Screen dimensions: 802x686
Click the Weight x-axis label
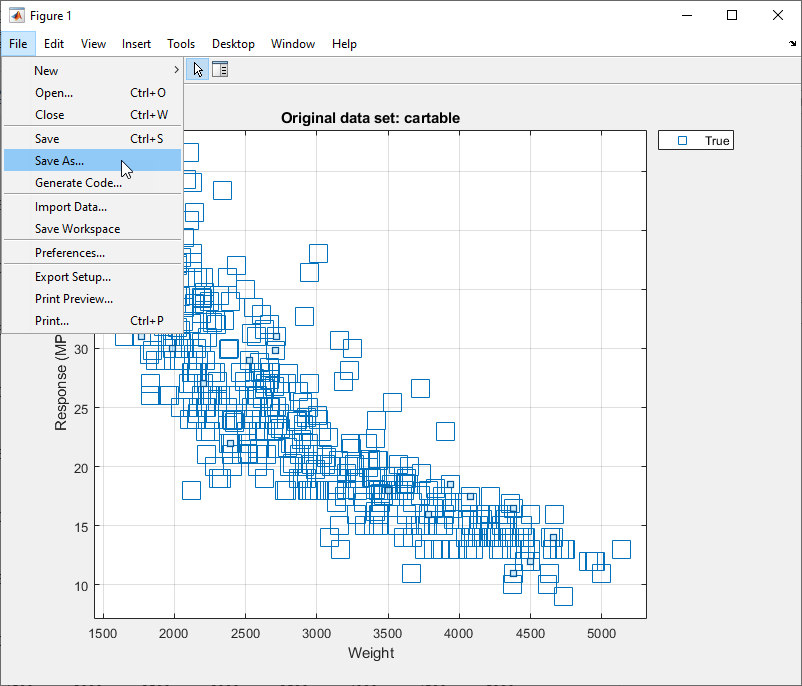[371, 653]
